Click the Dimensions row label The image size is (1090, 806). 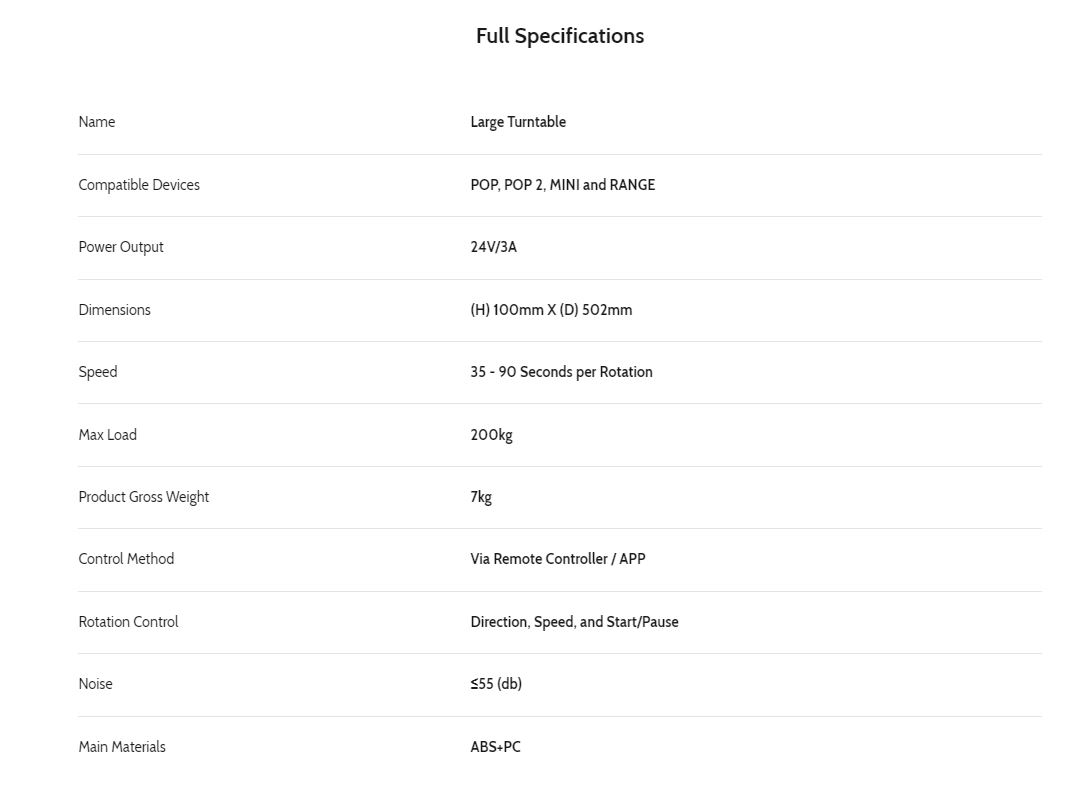pyautogui.click(x=115, y=310)
